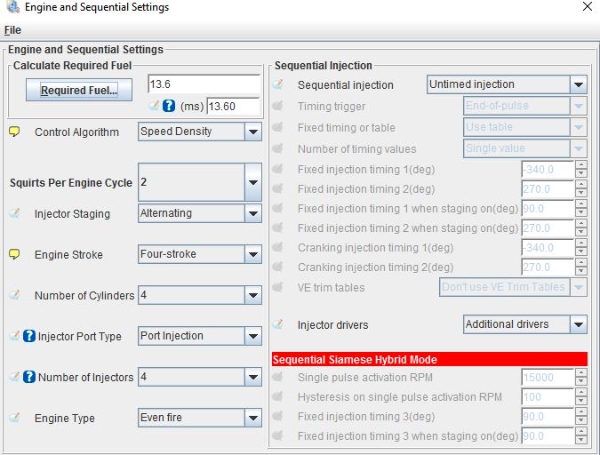Viewport: 600px width, 455px height.
Task: Open the Injector Staging Alternating dropdown
Action: coord(199,213)
